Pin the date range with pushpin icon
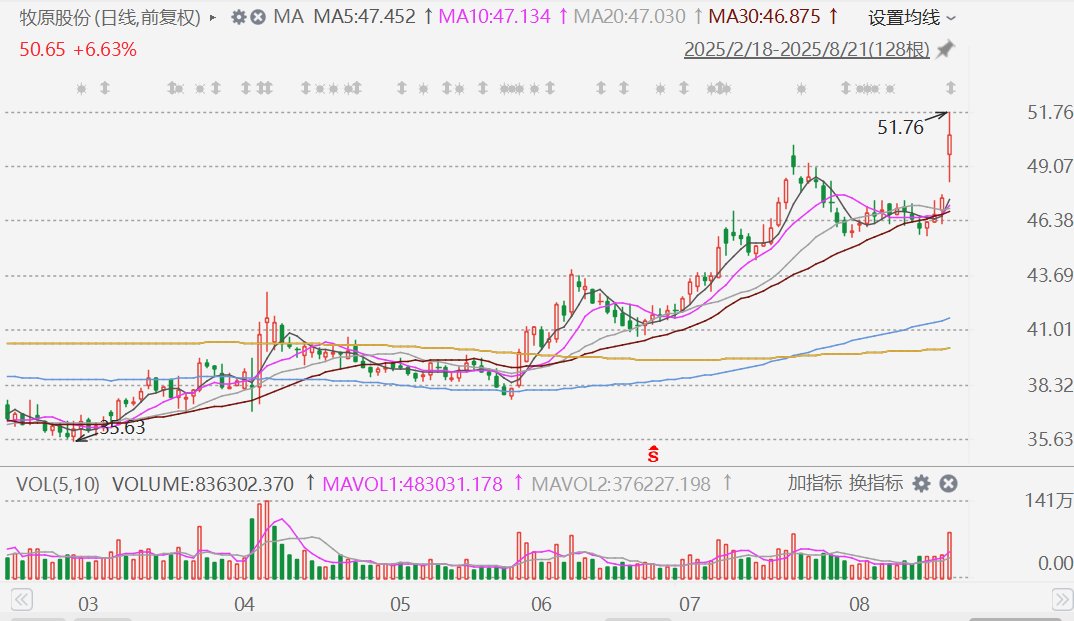This screenshot has width=1074, height=621. [x=945, y=49]
